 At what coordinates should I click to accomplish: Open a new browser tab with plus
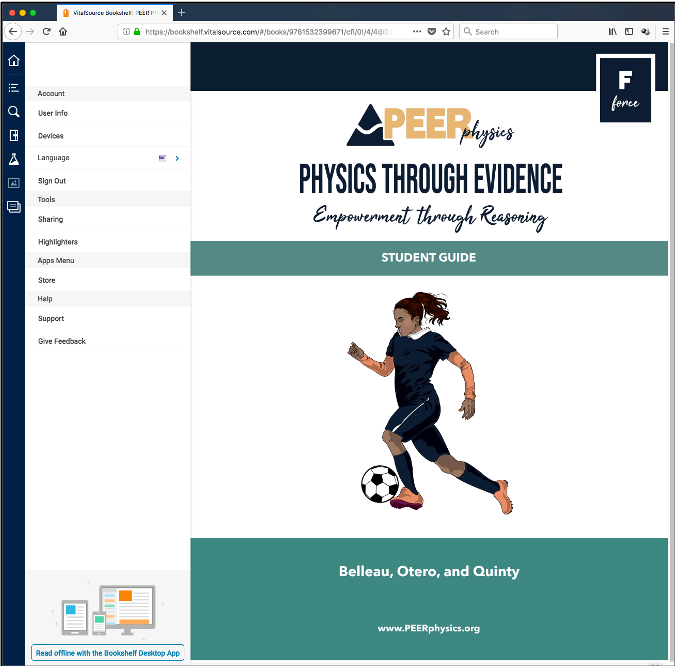point(181,12)
